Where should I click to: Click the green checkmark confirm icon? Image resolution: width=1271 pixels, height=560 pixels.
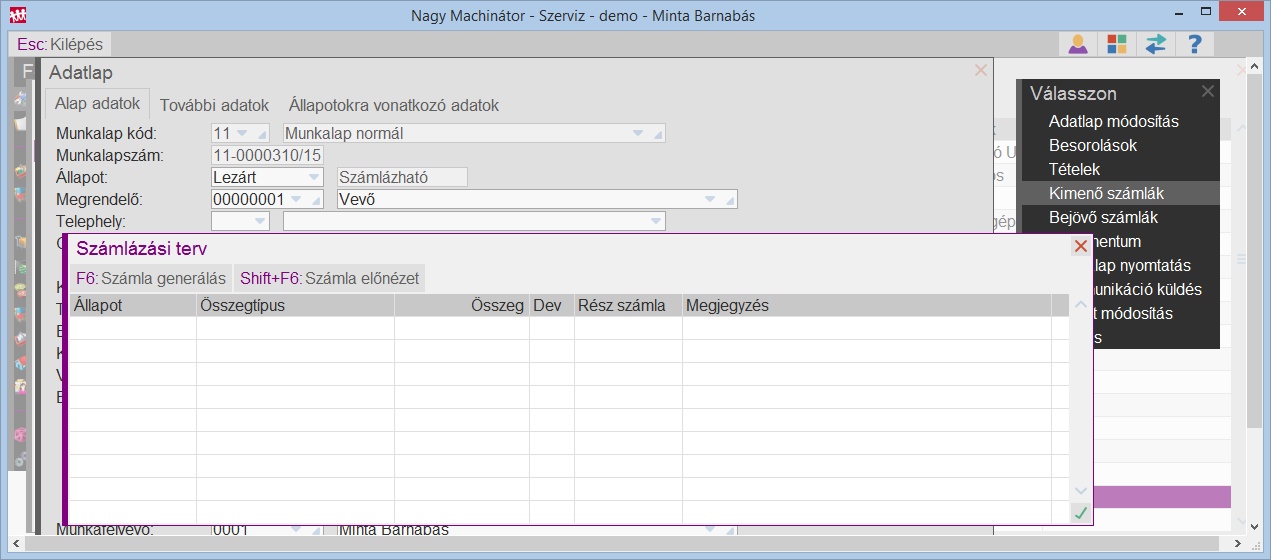pyautogui.click(x=1080, y=513)
